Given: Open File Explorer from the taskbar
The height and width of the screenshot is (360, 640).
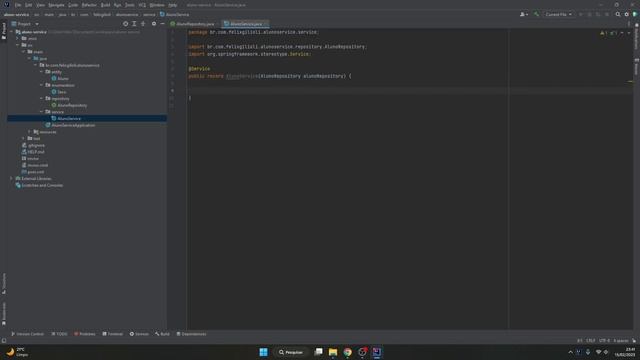Looking at the screenshot, I should pos(333,352).
